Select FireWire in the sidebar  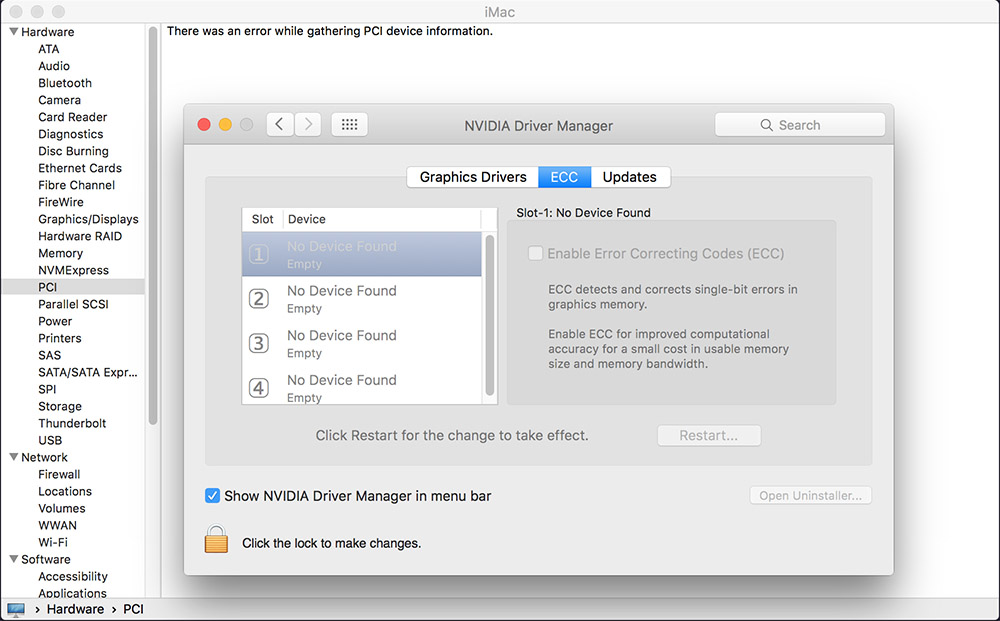61,202
